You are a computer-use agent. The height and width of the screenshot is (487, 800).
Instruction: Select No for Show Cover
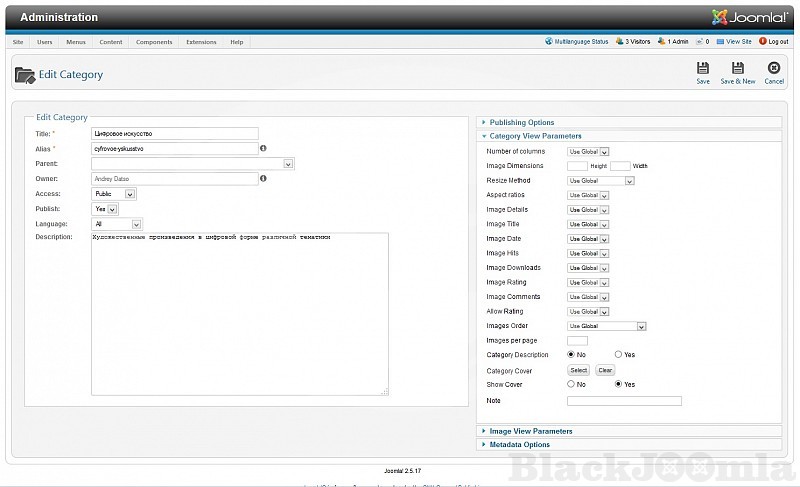coord(571,384)
